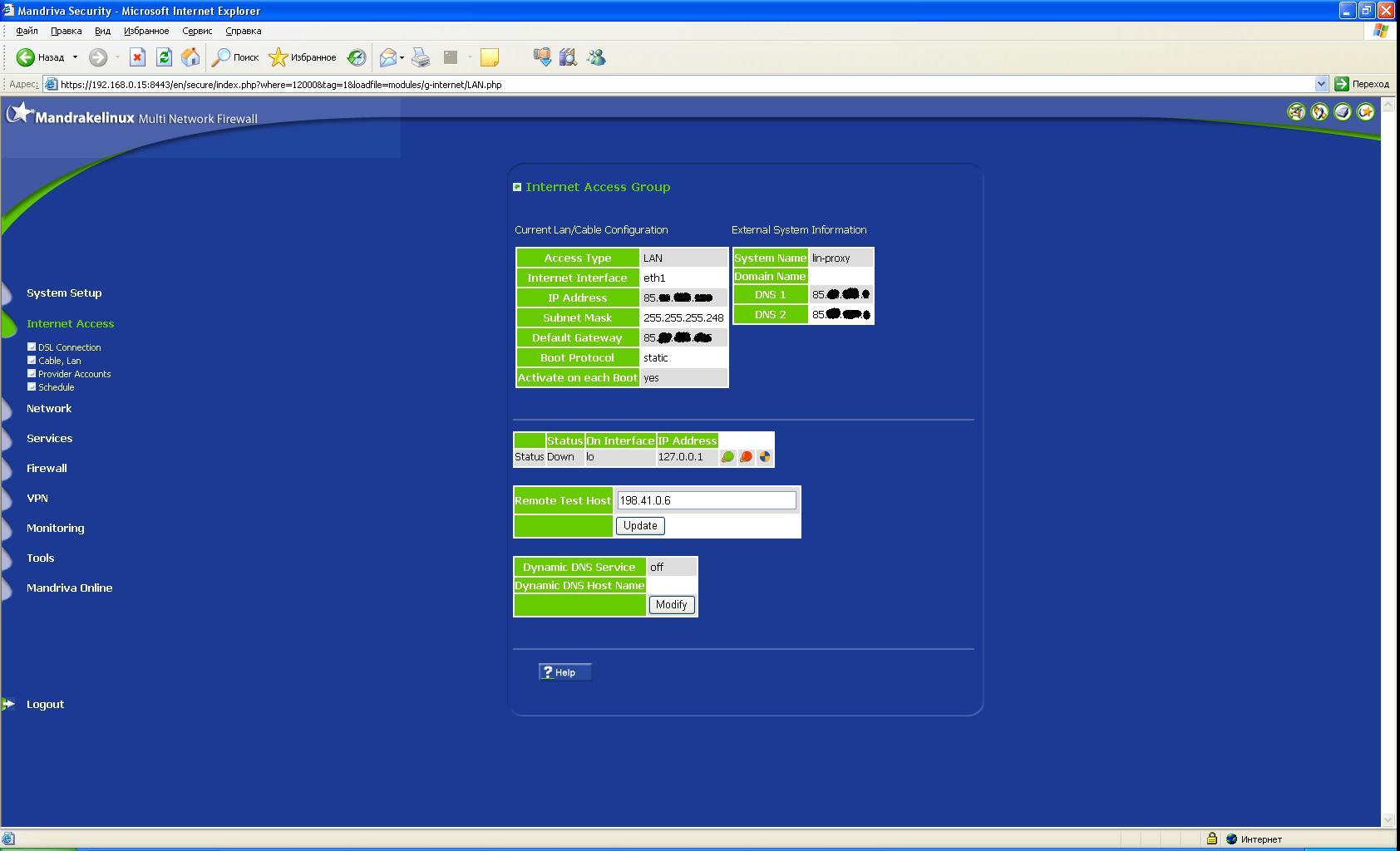Open the Monitoring section link
Viewport: 1400px width, 851px height.
pyautogui.click(x=56, y=529)
